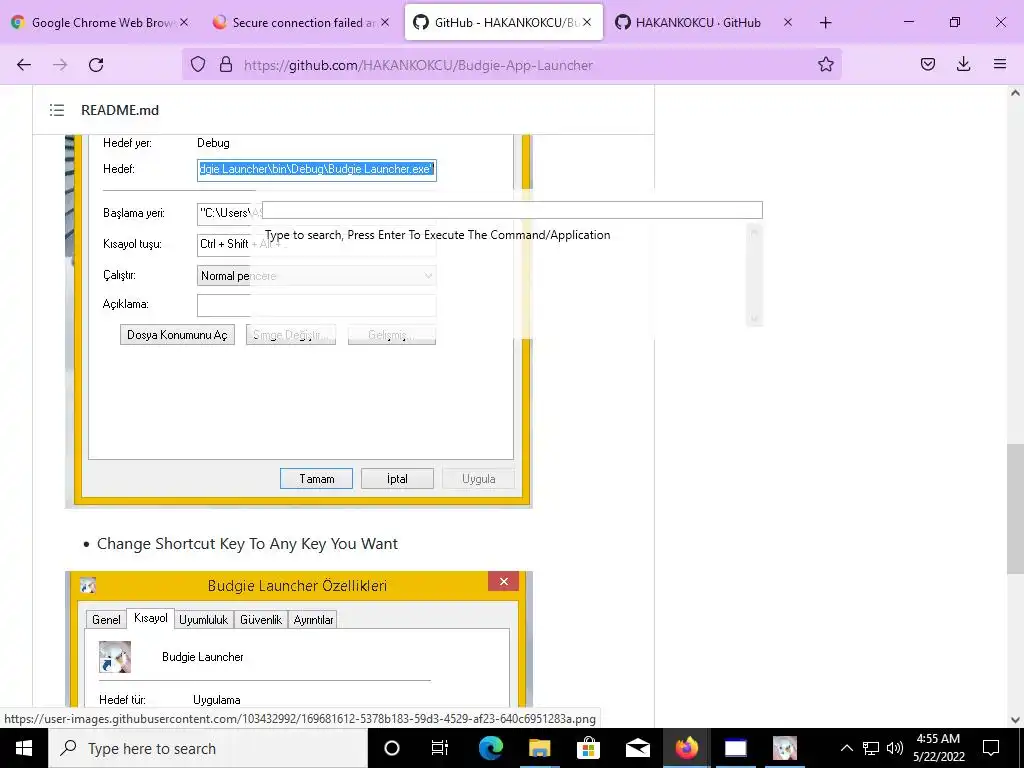Open network status tray icon
The image size is (1024, 768).
click(x=871, y=748)
